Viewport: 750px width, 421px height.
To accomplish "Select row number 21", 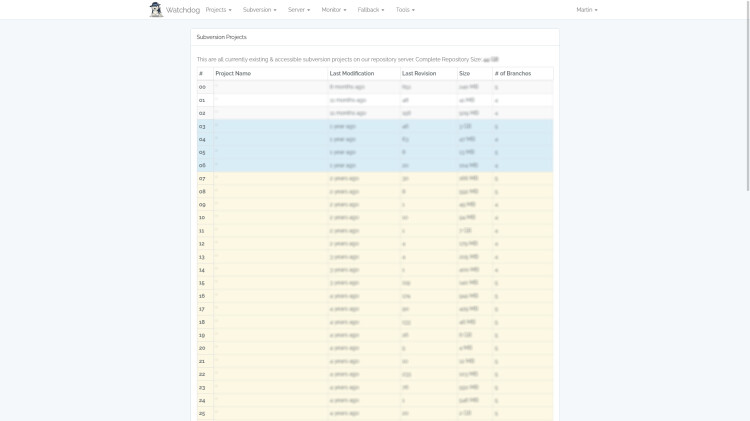I will pos(375,361).
